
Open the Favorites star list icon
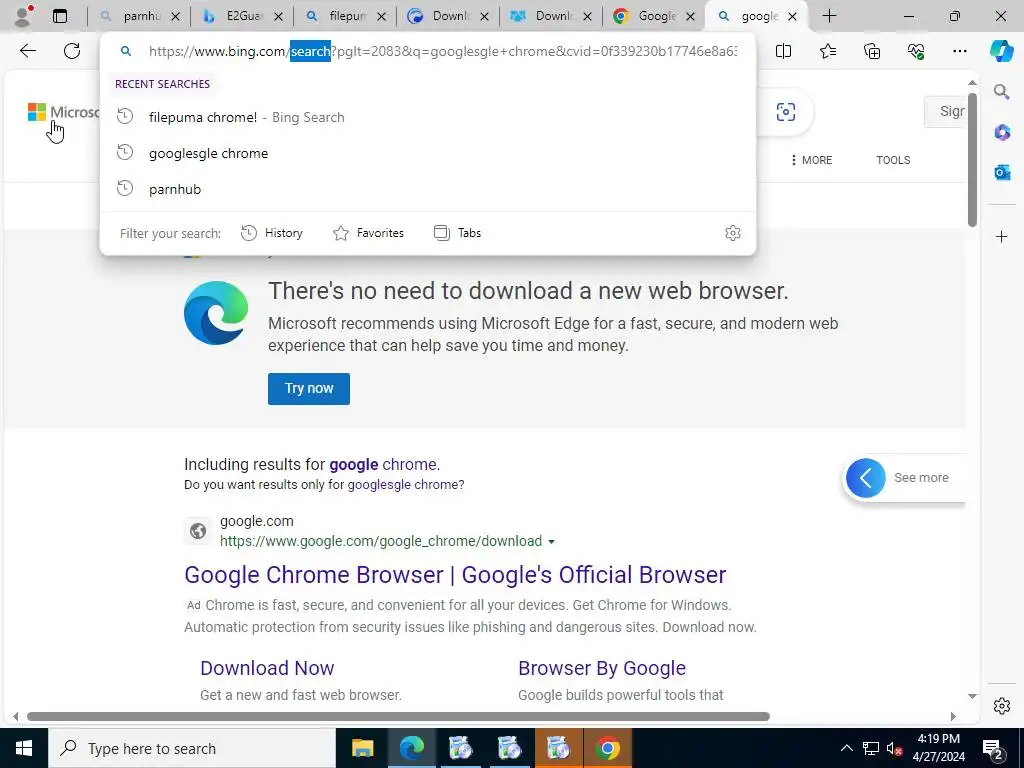pyautogui.click(x=828, y=51)
